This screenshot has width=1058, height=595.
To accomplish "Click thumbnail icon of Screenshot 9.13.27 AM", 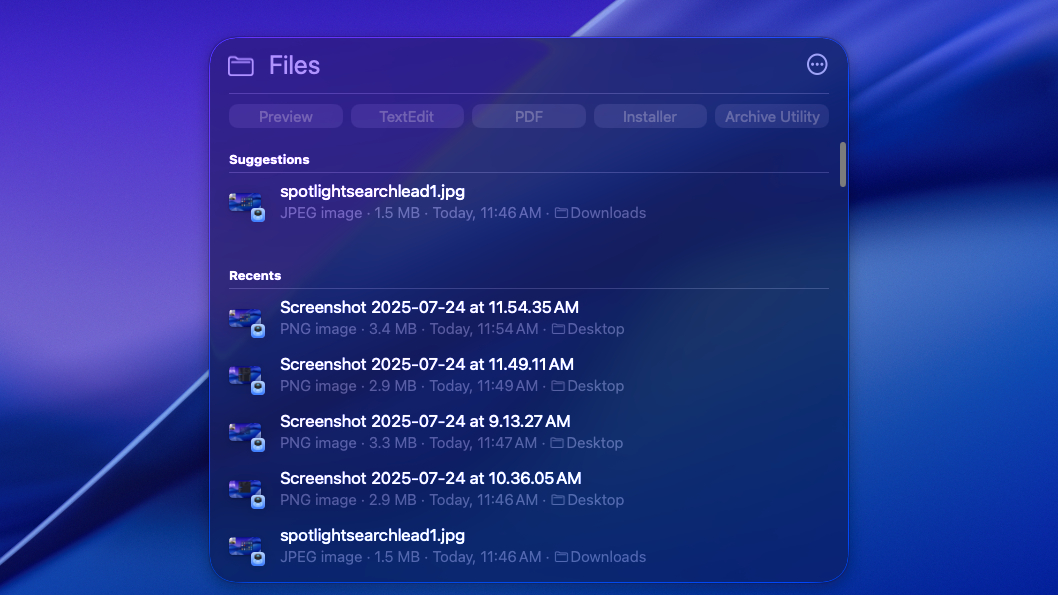I will pyautogui.click(x=246, y=434).
